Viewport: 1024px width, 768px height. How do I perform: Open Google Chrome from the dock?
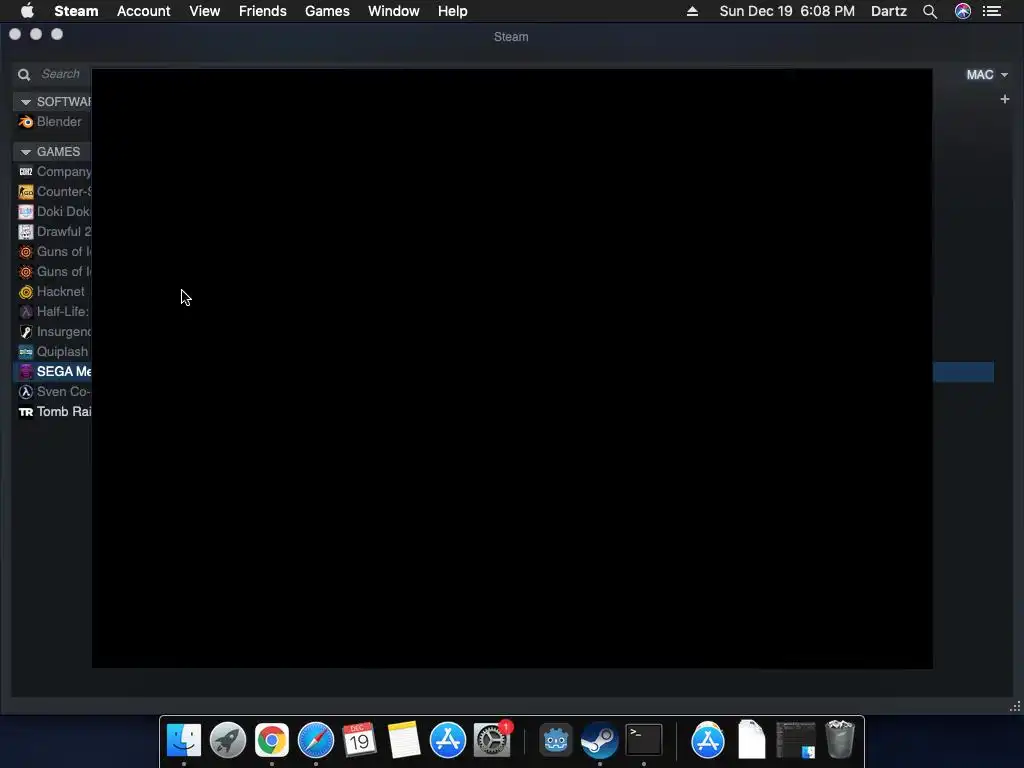[x=272, y=740]
